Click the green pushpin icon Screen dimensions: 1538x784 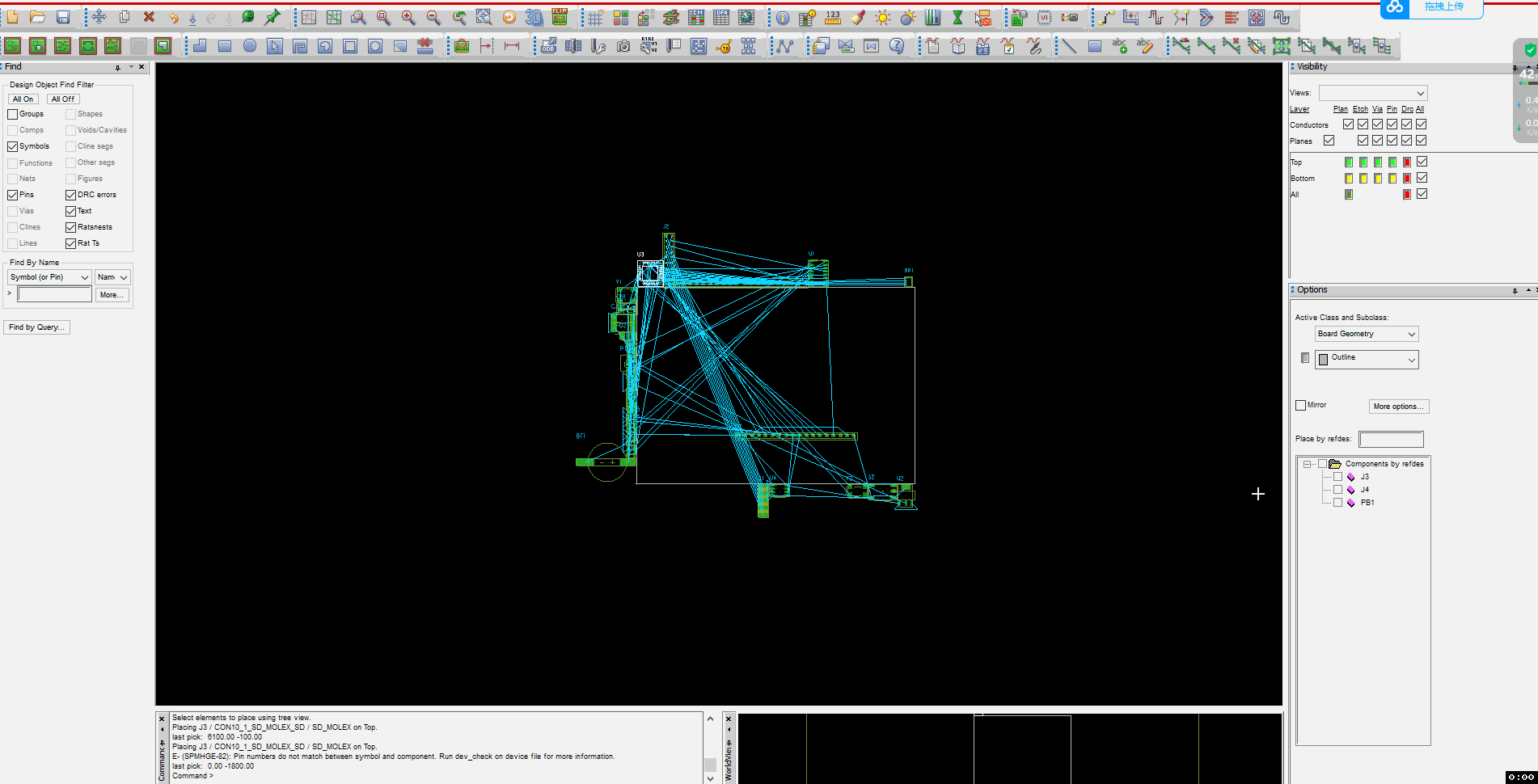point(273,17)
